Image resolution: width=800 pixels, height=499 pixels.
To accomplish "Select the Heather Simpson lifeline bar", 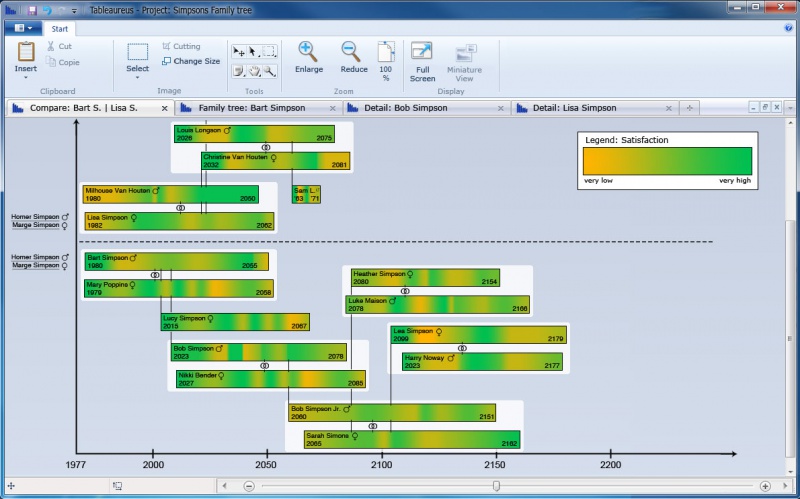I will coord(426,278).
